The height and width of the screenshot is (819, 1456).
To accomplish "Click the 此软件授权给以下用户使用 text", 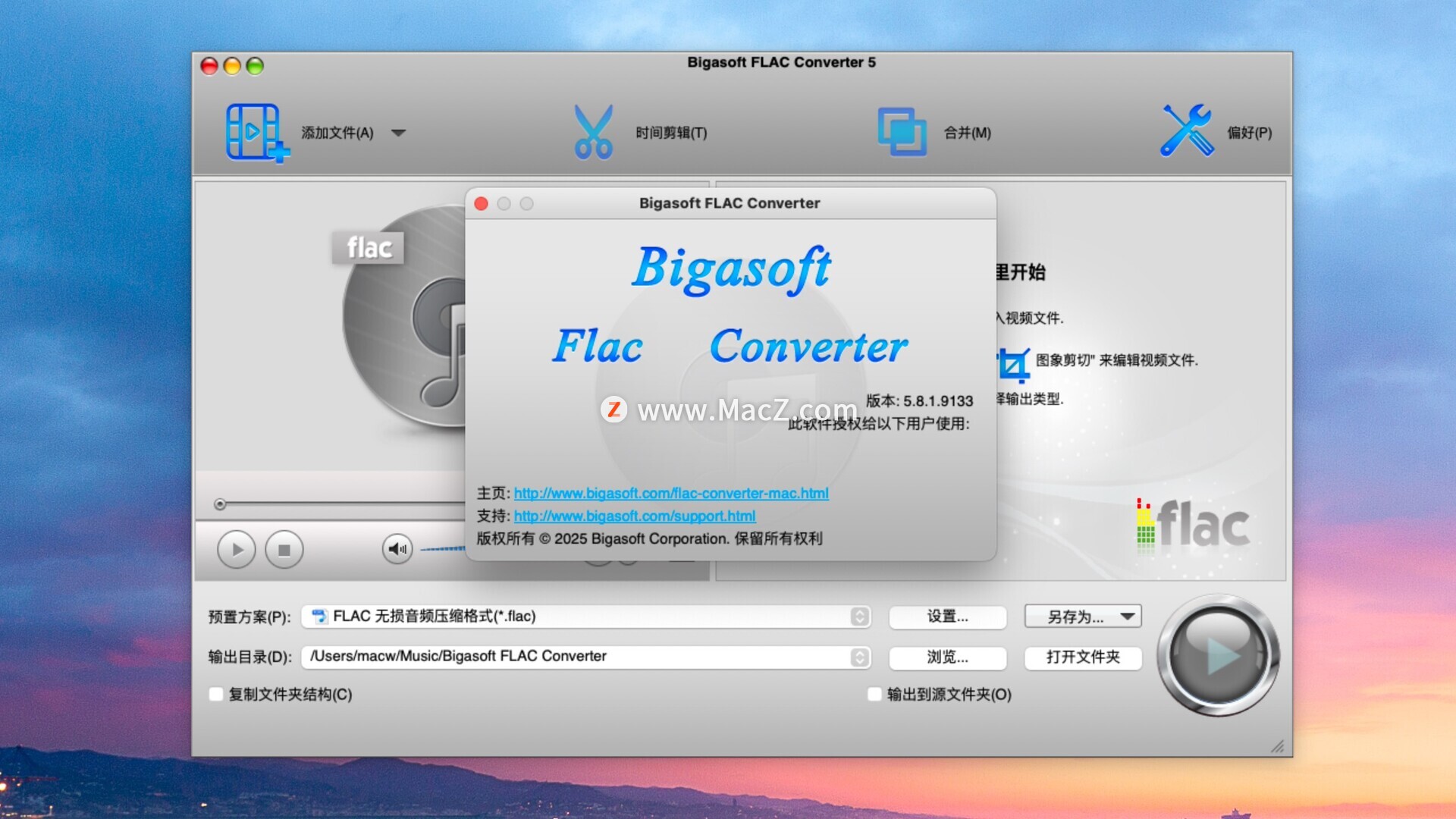I will 878,424.
